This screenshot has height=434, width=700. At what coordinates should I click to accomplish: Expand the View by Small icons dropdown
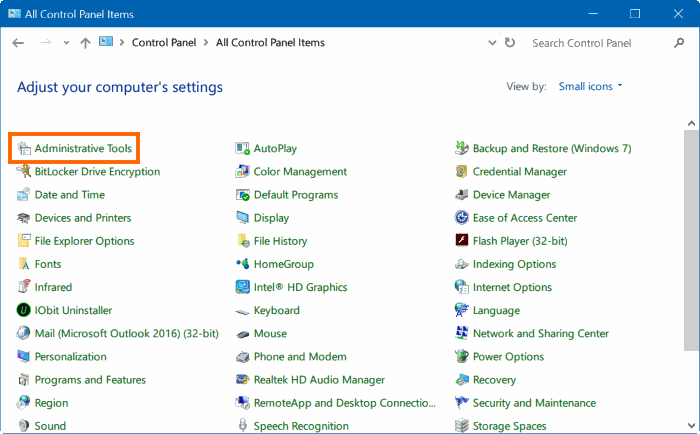[x=590, y=86]
